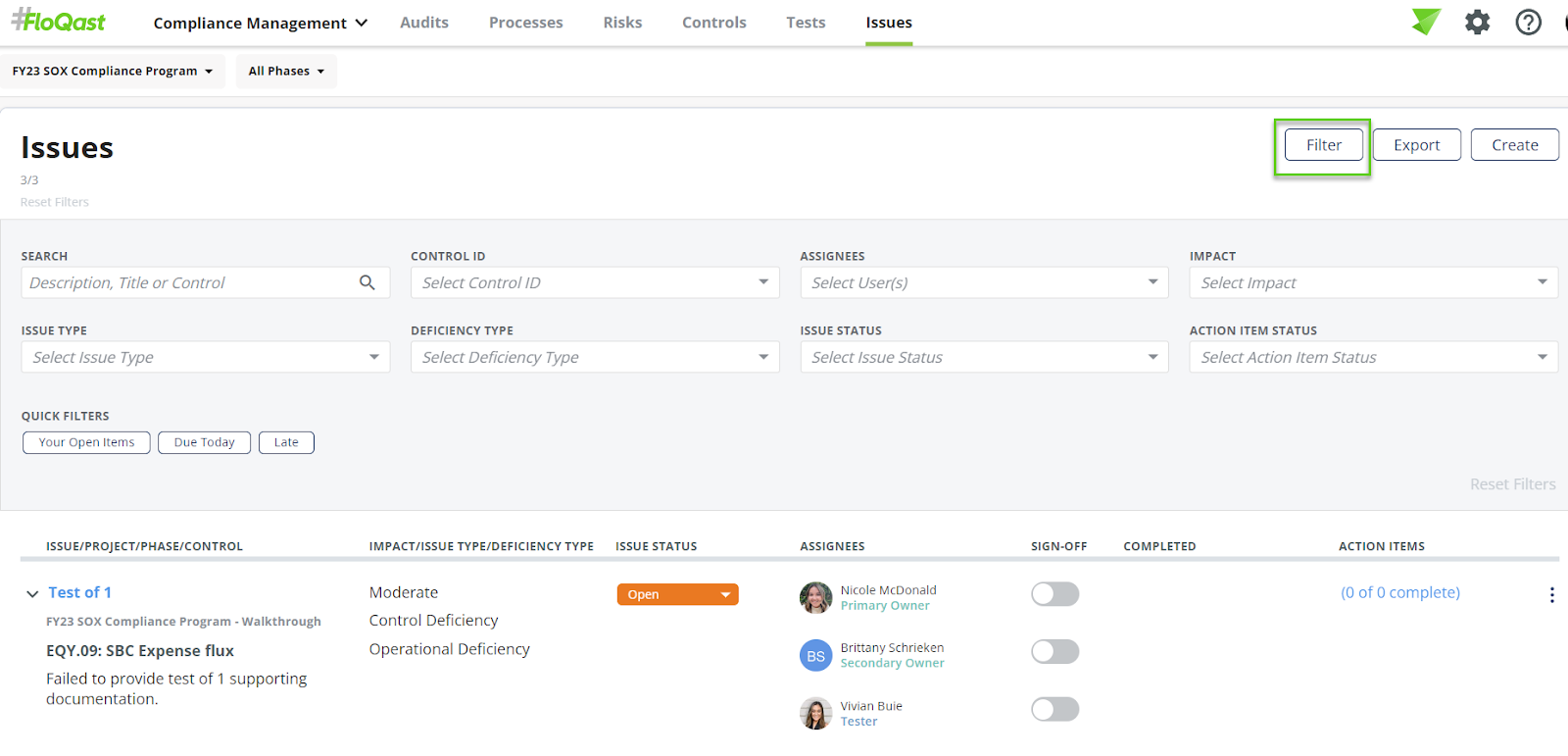Click the ISSUE STATUS column header
The width and height of the screenshot is (1568, 756).
(x=656, y=546)
